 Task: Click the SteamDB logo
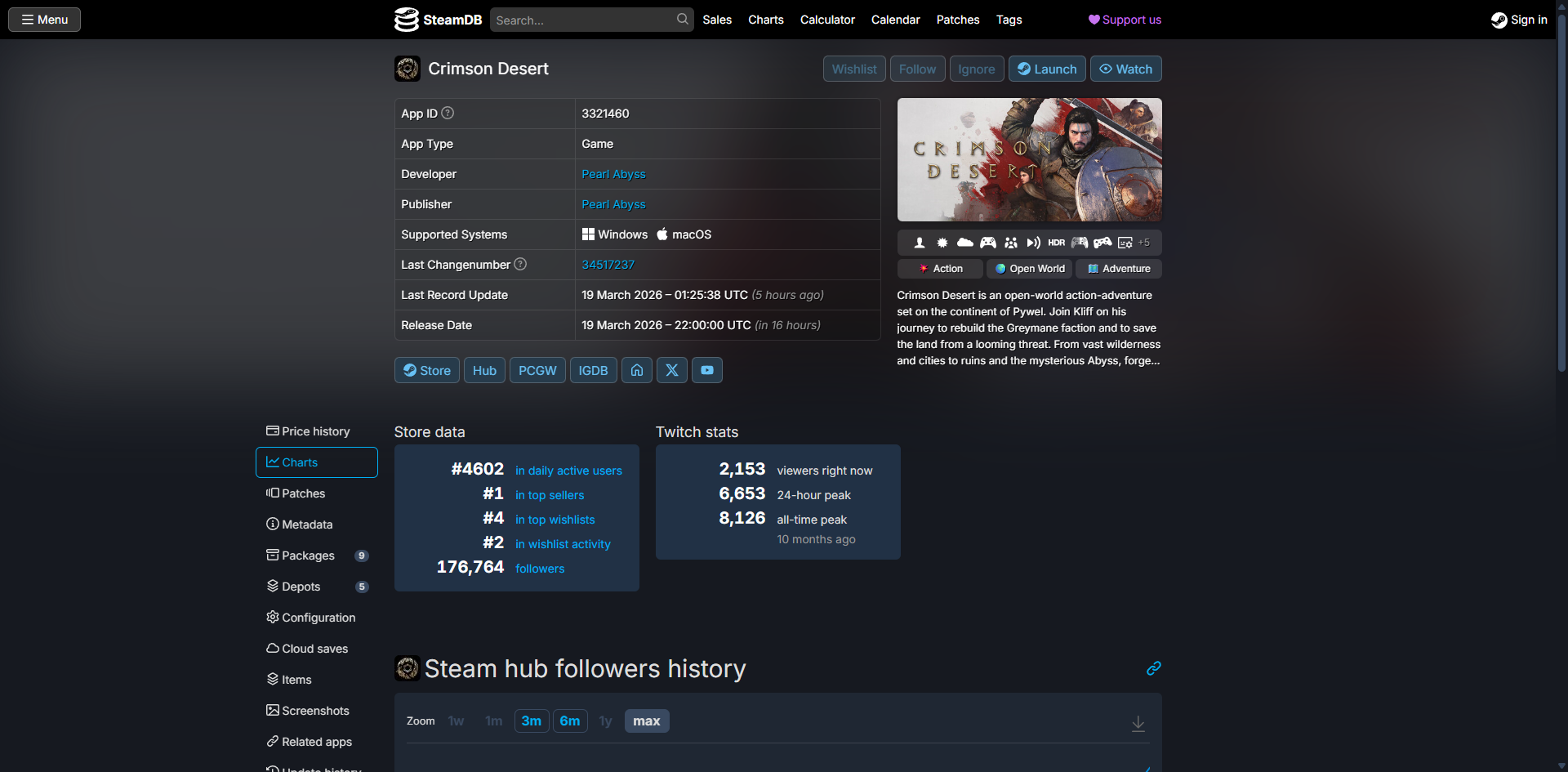tap(438, 20)
